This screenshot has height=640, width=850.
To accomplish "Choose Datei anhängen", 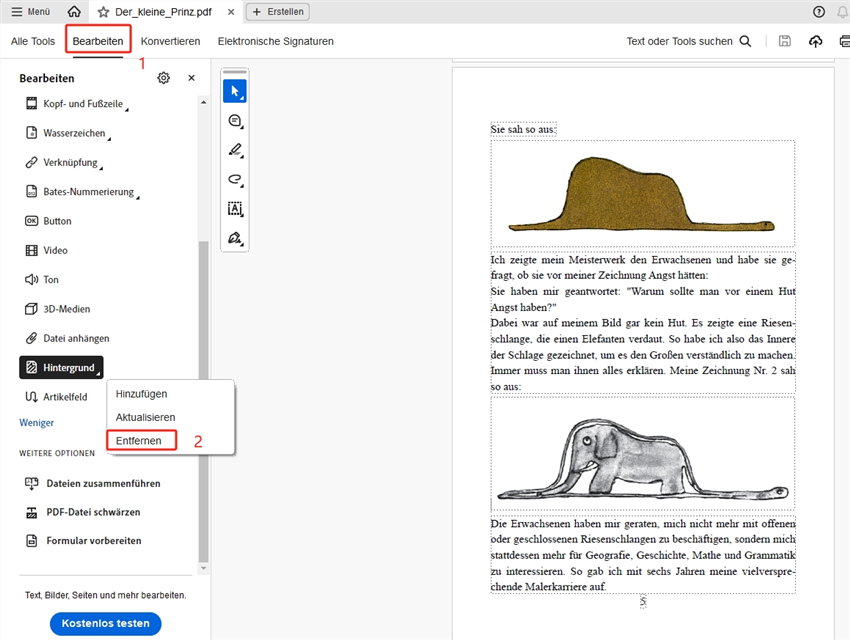I will (x=67, y=338).
